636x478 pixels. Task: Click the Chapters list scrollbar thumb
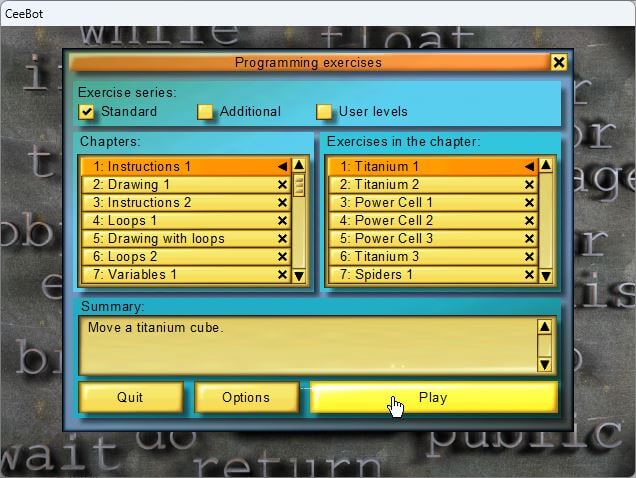click(299, 185)
